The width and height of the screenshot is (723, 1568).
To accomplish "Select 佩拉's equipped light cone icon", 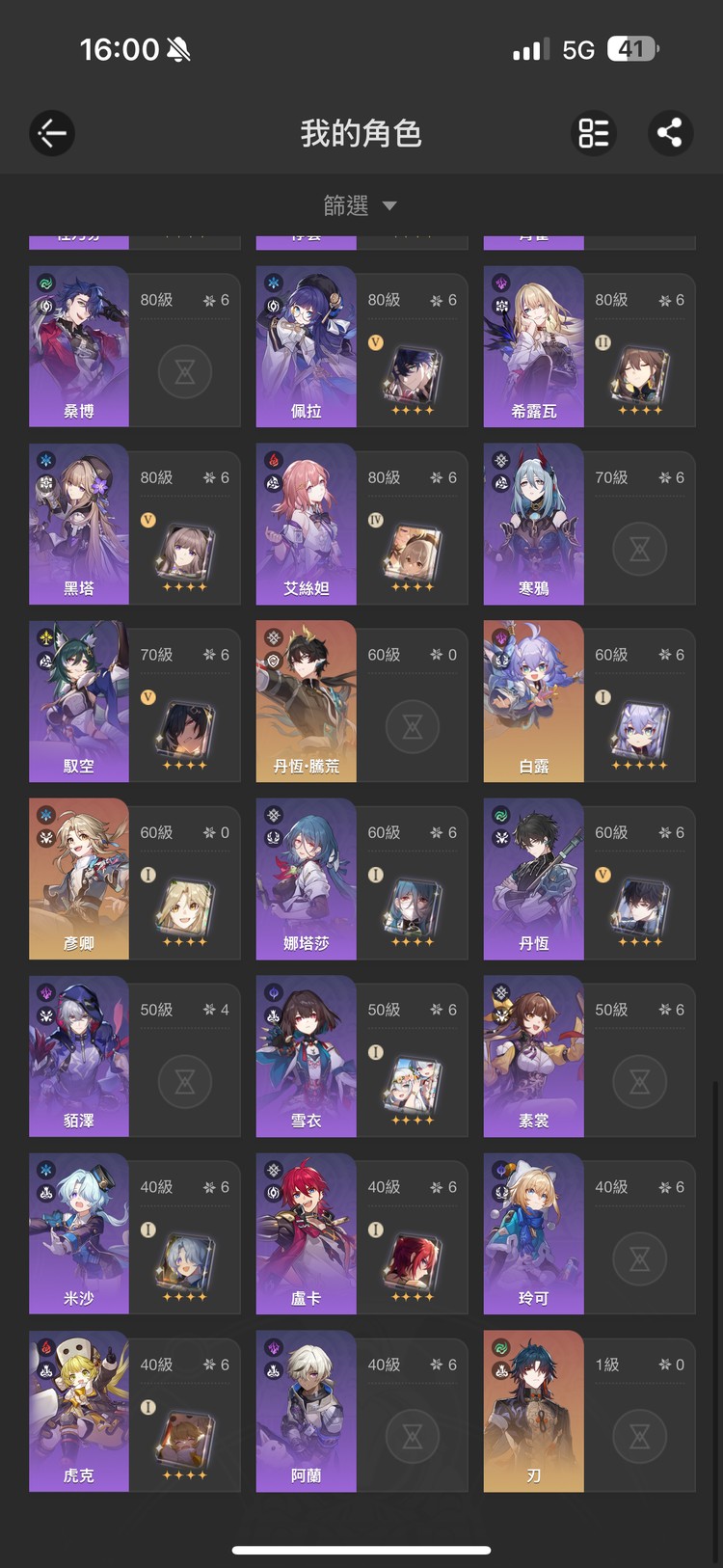I will (x=412, y=376).
